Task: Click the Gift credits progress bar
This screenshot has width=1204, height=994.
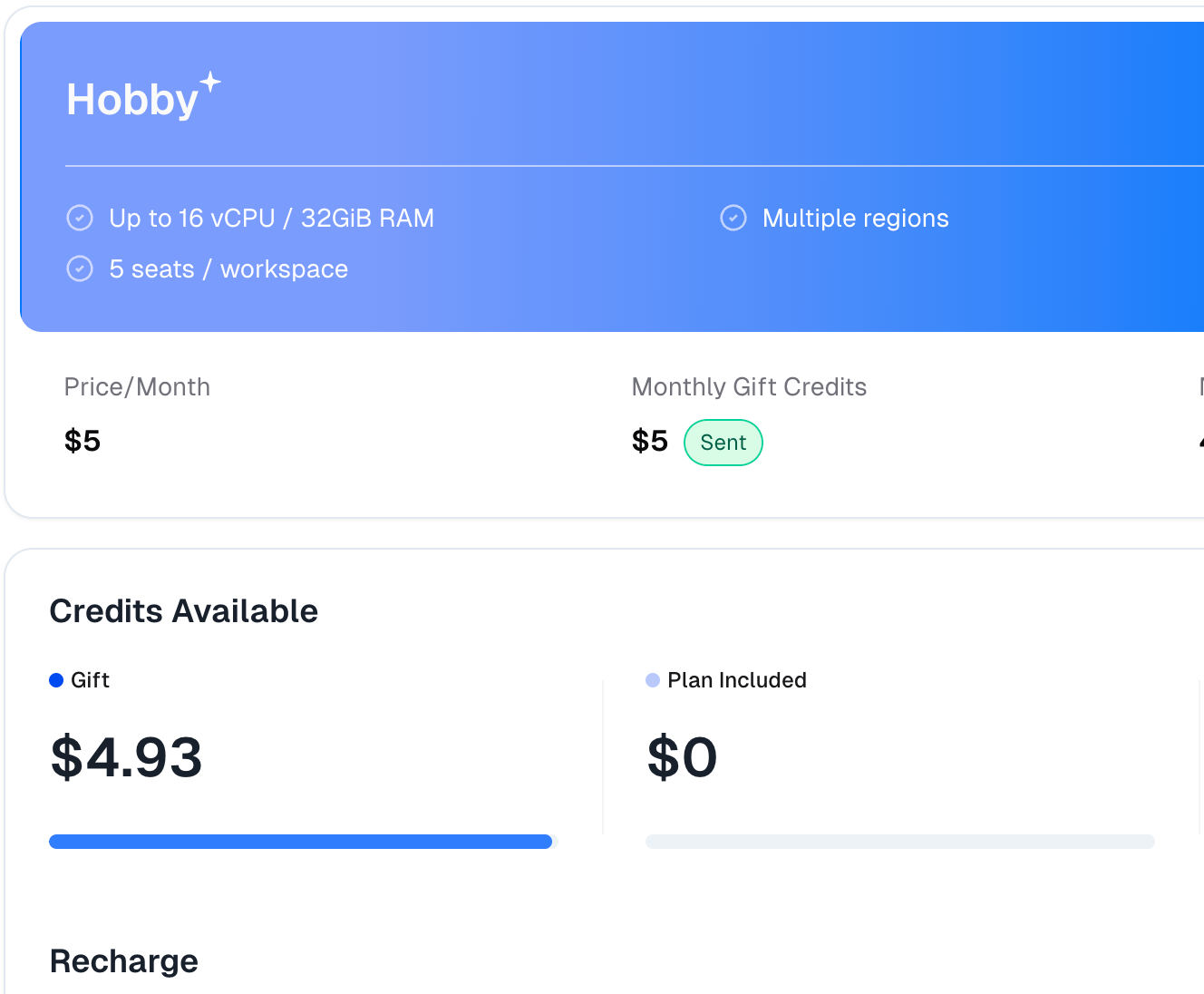Action: (x=301, y=842)
